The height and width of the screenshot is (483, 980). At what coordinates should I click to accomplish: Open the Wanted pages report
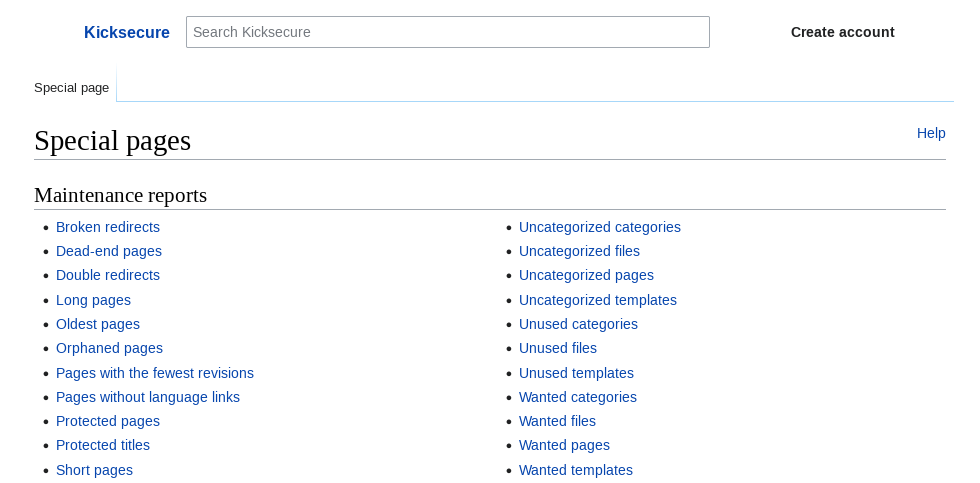pyautogui.click(x=564, y=445)
